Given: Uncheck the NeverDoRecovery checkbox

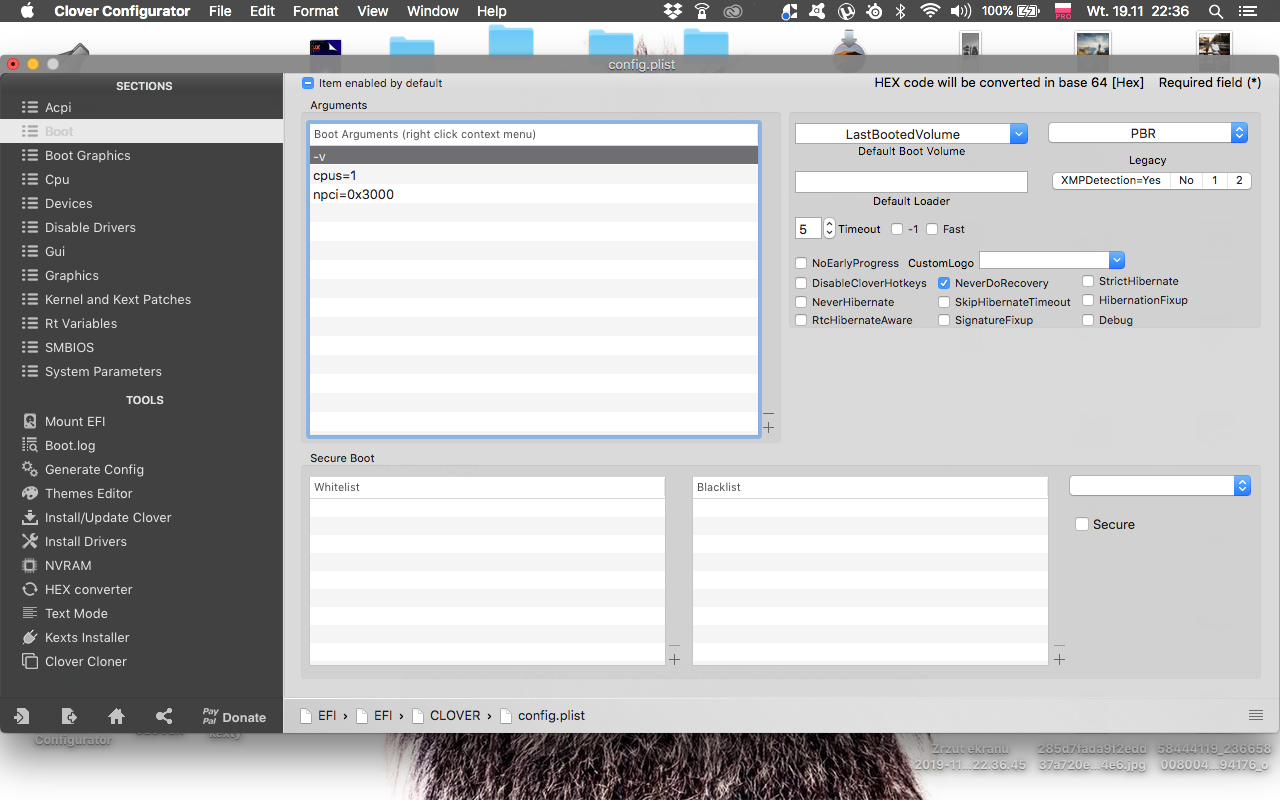Looking at the screenshot, I should [x=944, y=283].
